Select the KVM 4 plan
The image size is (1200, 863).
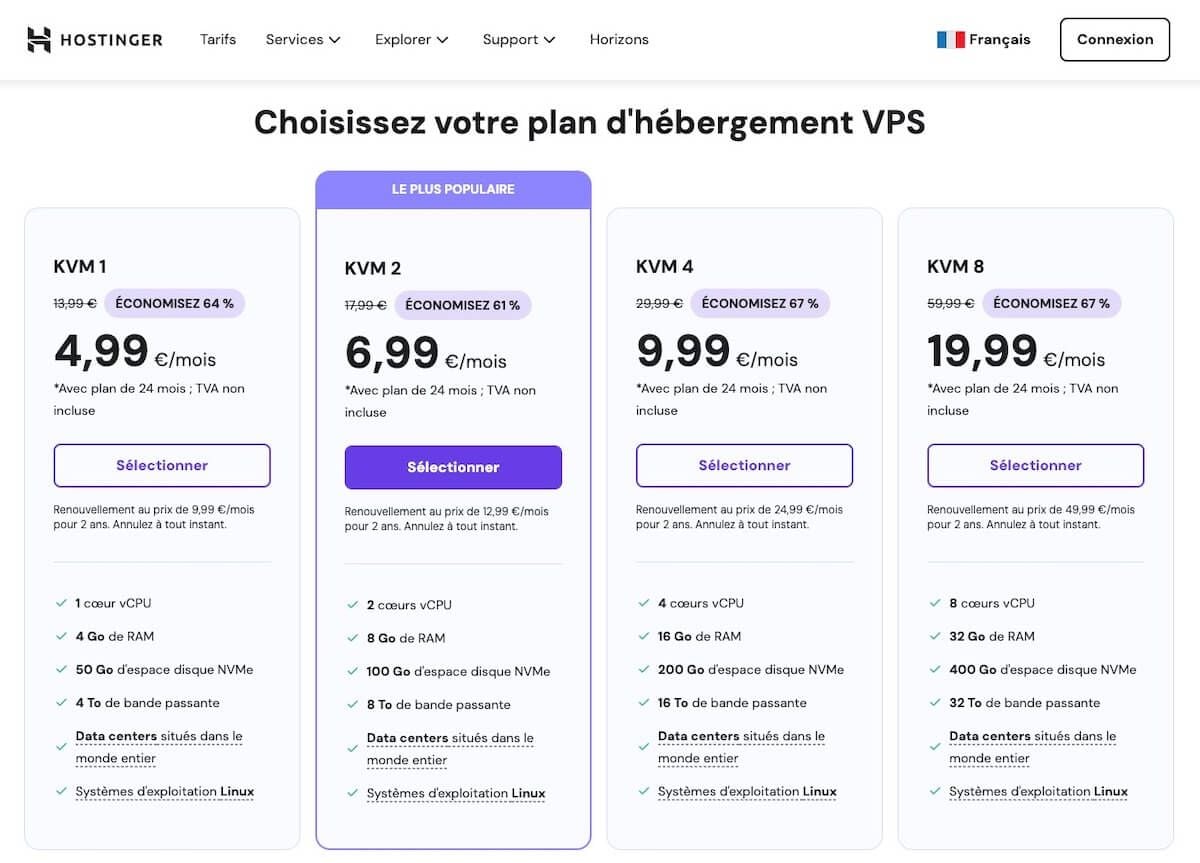(744, 465)
